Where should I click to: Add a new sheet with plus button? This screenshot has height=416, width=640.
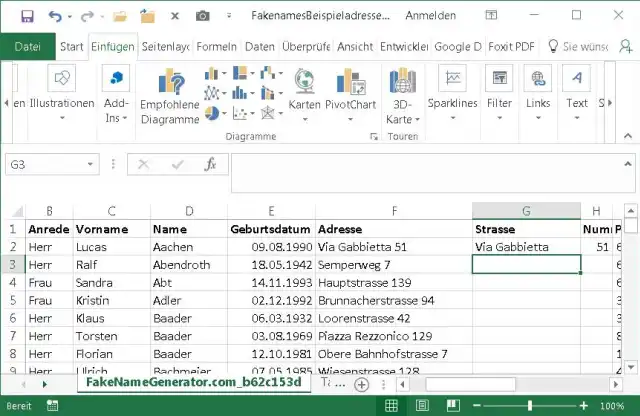point(362,384)
